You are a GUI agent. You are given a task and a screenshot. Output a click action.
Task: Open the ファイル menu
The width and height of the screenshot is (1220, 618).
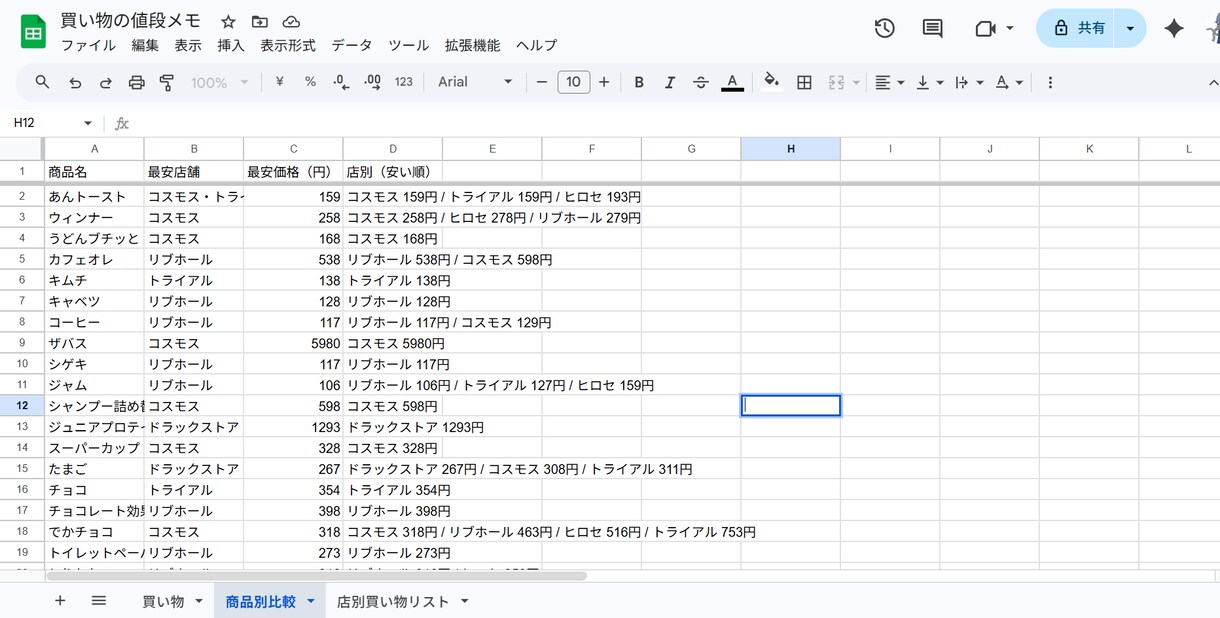(88, 45)
